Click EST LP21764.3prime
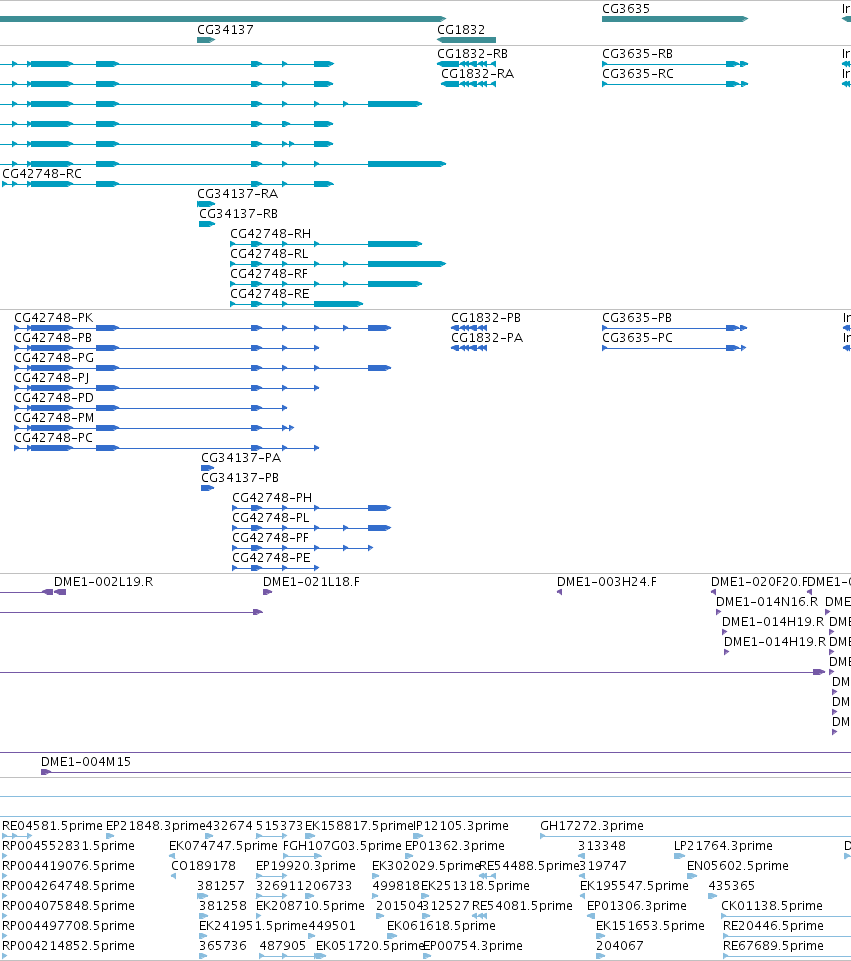Viewport: 851px width, 961px height. pyautogui.click(x=724, y=846)
